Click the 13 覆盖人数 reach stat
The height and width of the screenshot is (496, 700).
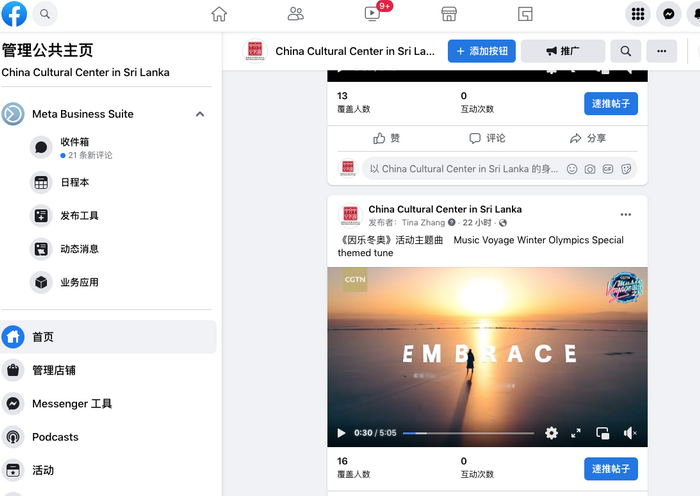click(354, 102)
